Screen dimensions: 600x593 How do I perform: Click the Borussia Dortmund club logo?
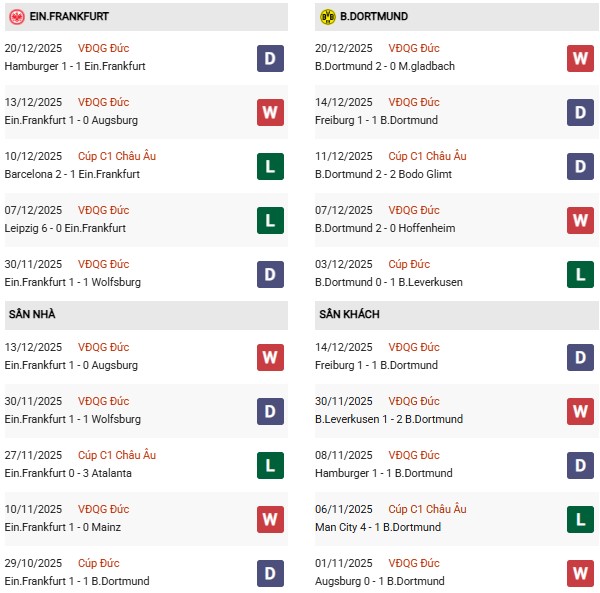tap(327, 17)
